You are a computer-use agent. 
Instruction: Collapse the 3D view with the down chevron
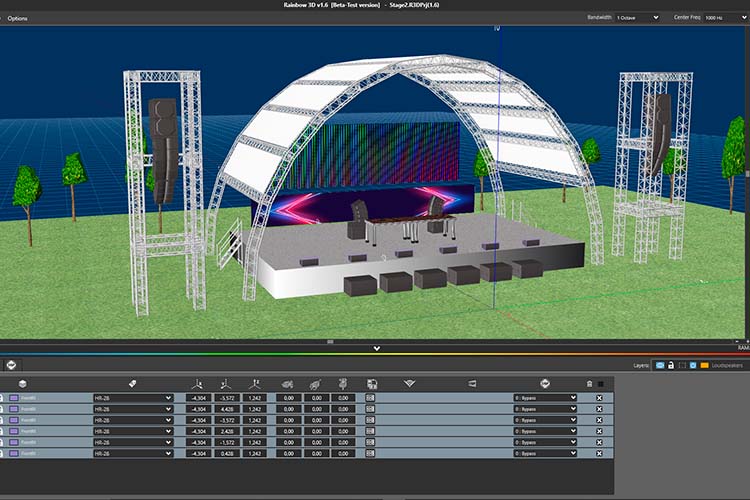coord(376,348)
